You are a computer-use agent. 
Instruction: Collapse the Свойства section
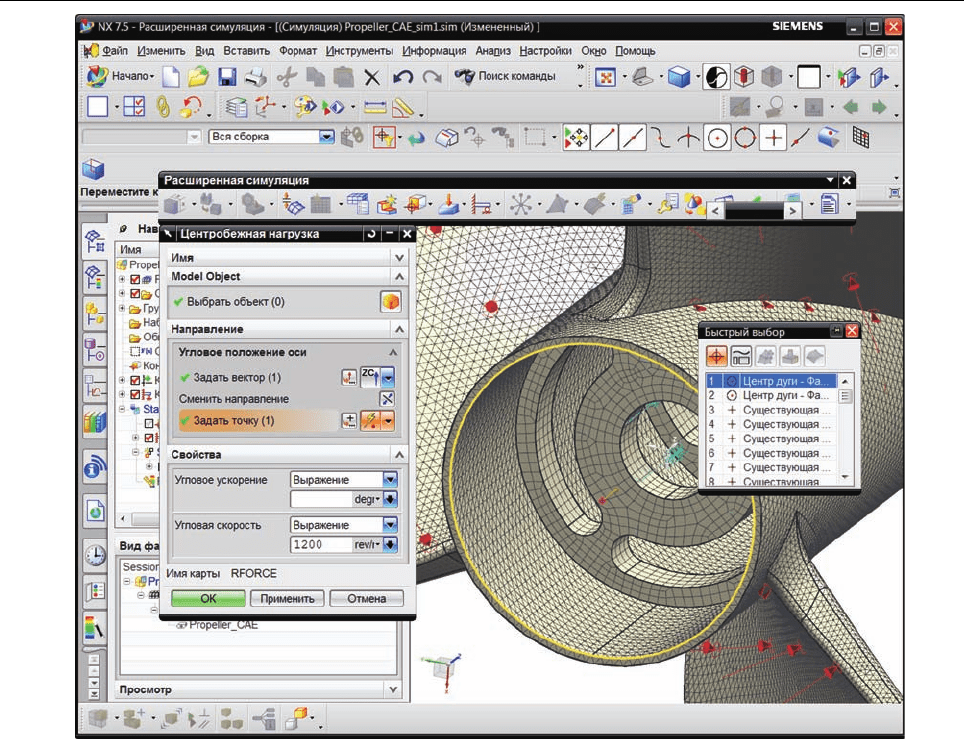point(400,455)
